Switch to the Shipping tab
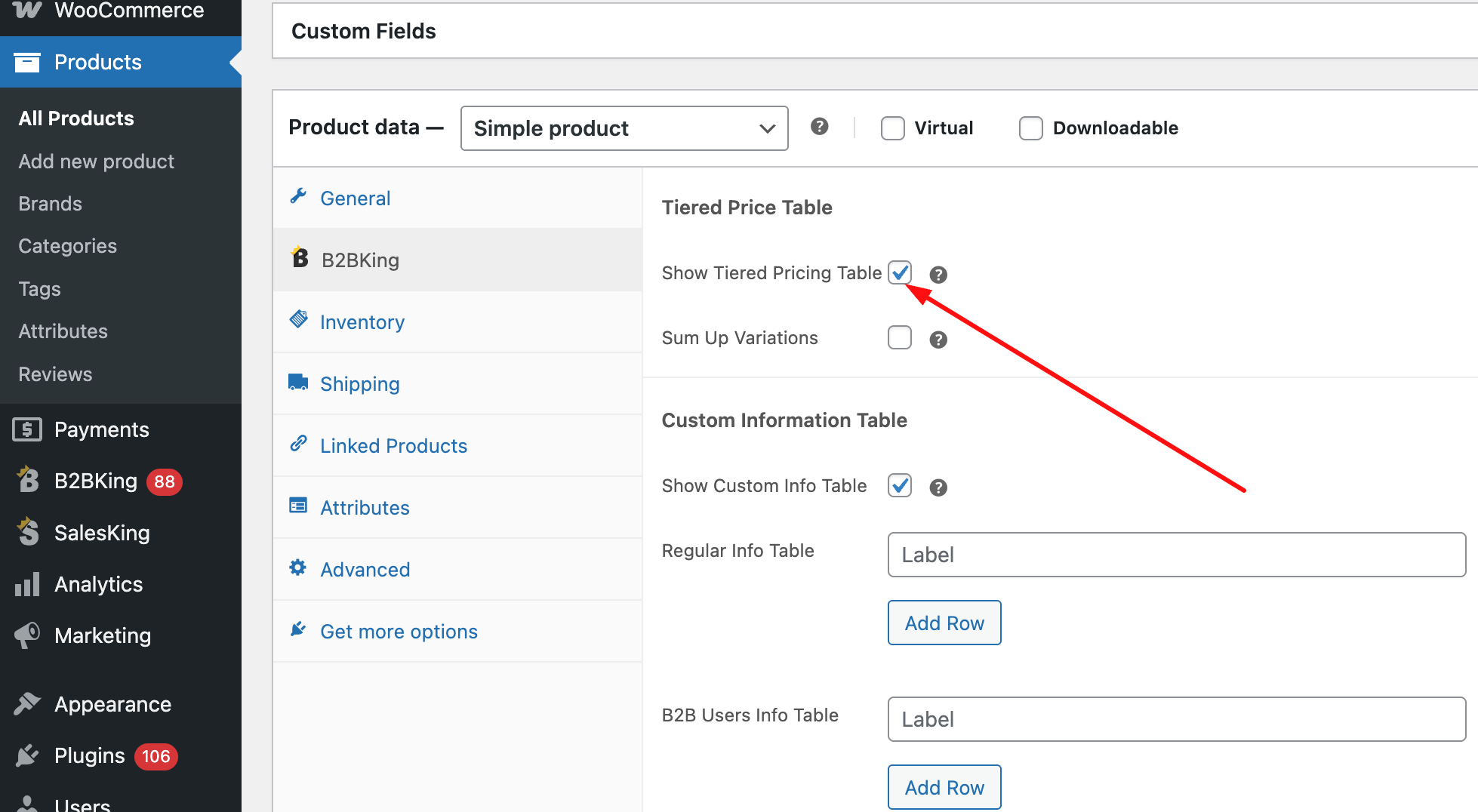Screen dimensions: 1478x812 (457, 383)
